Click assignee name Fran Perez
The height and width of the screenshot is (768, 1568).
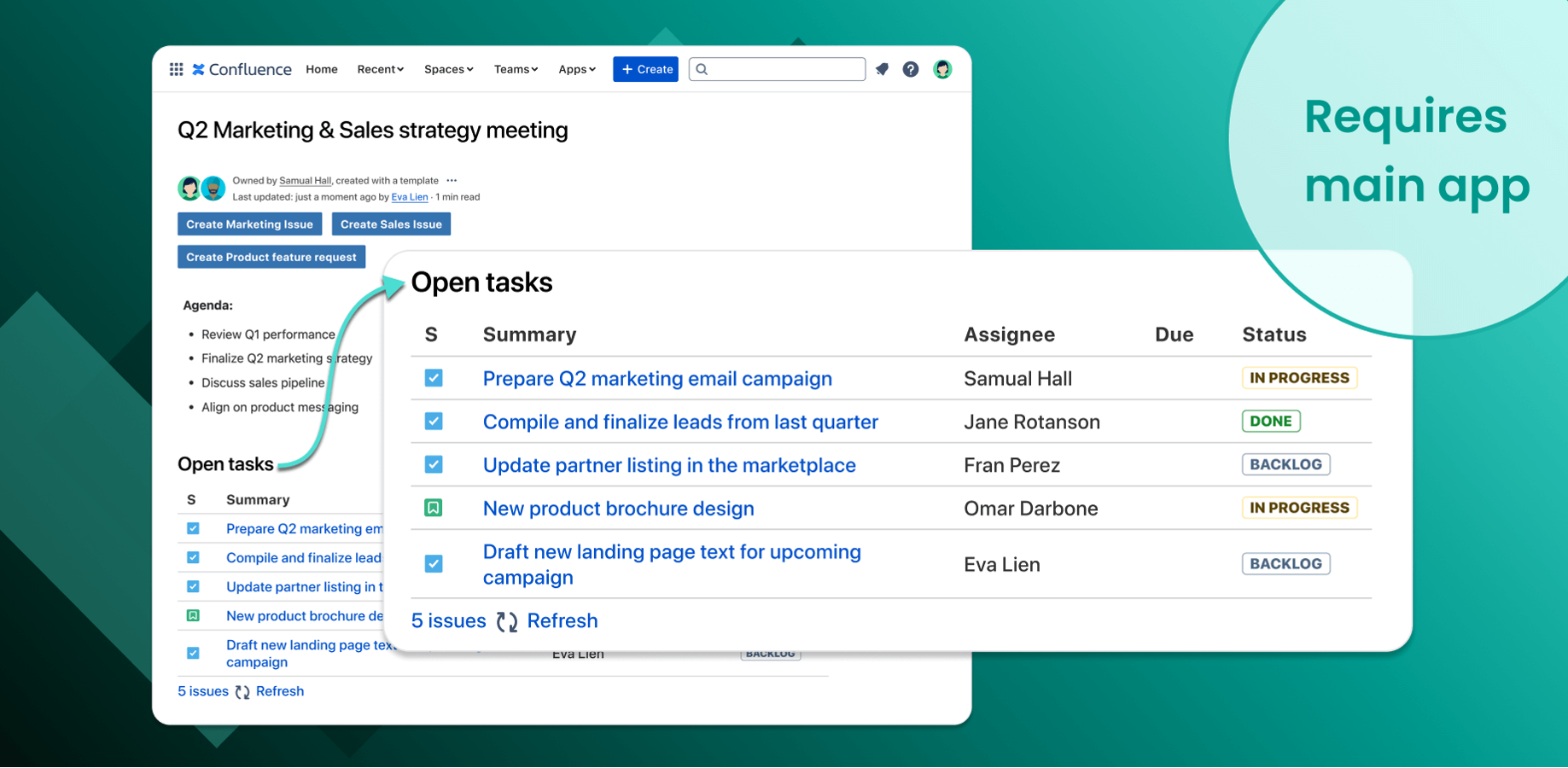(1011, 465)
